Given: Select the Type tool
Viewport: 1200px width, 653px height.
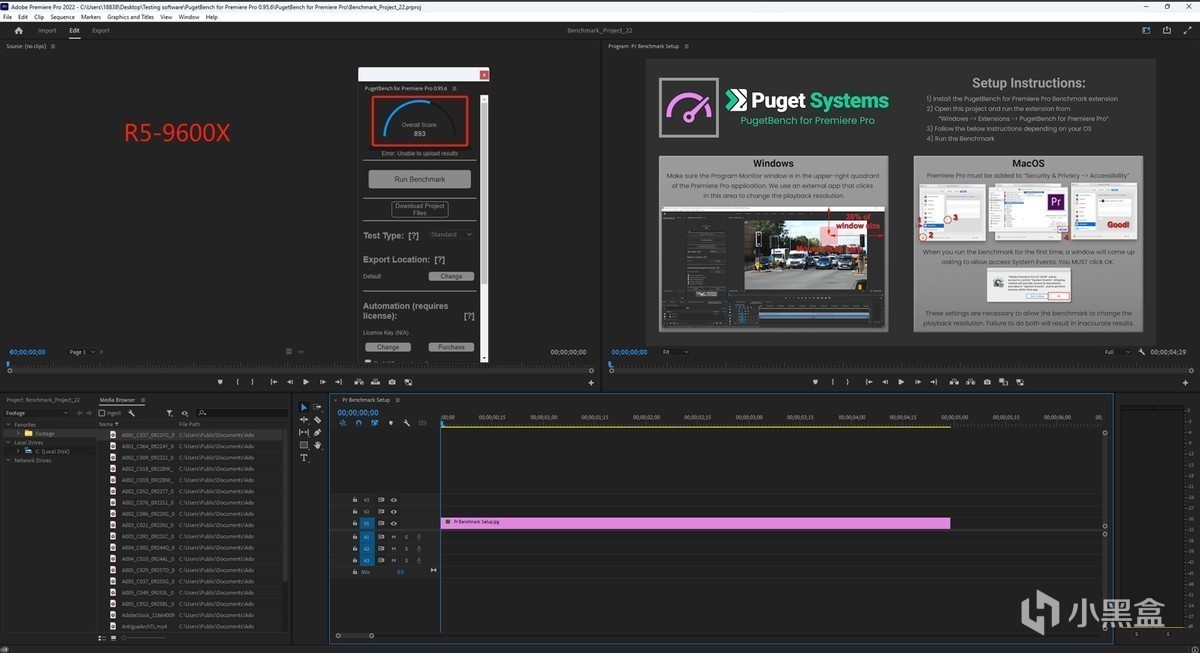Looking at the screenshot, I should (x=304, y=458).
